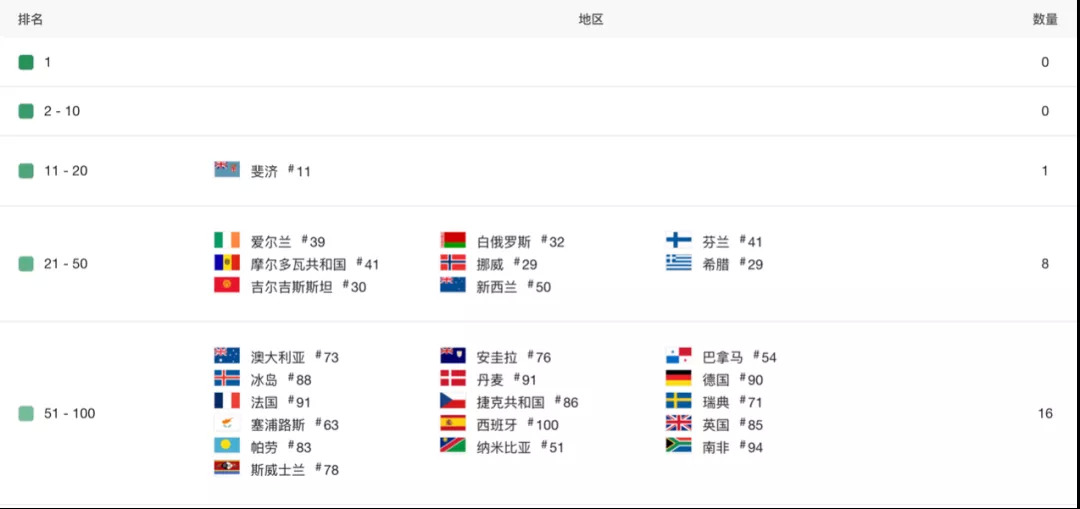Click the Germany flag next to 德国

tap(679, 379)
